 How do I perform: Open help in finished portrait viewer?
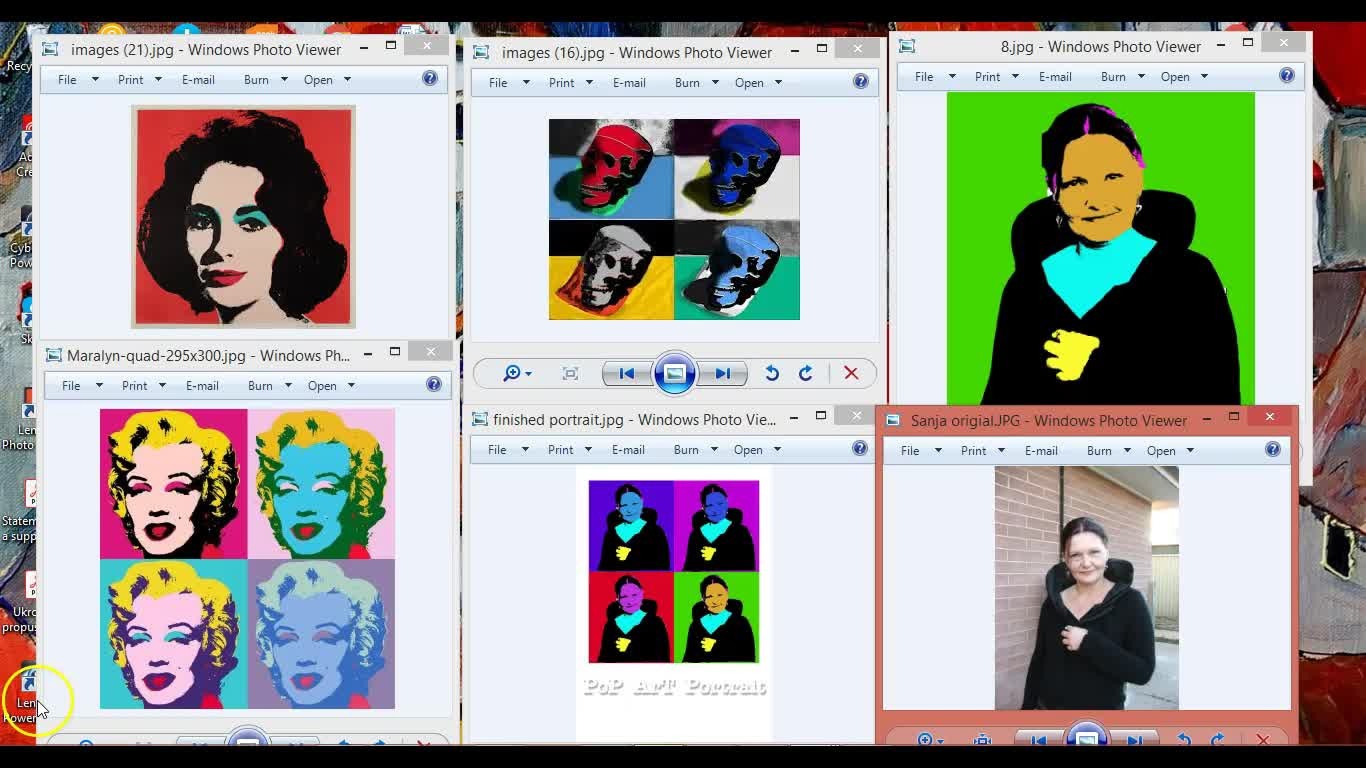pyautogui.click(x=860, y=448)
